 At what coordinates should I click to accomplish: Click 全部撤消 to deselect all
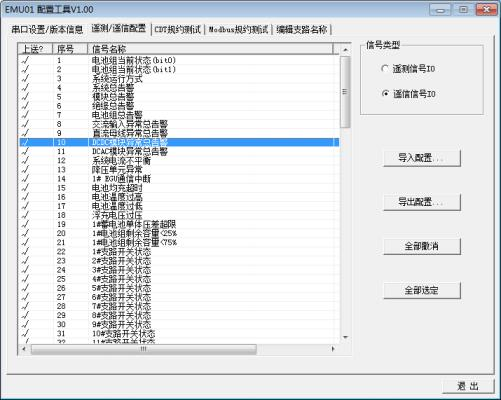(422, 246)
